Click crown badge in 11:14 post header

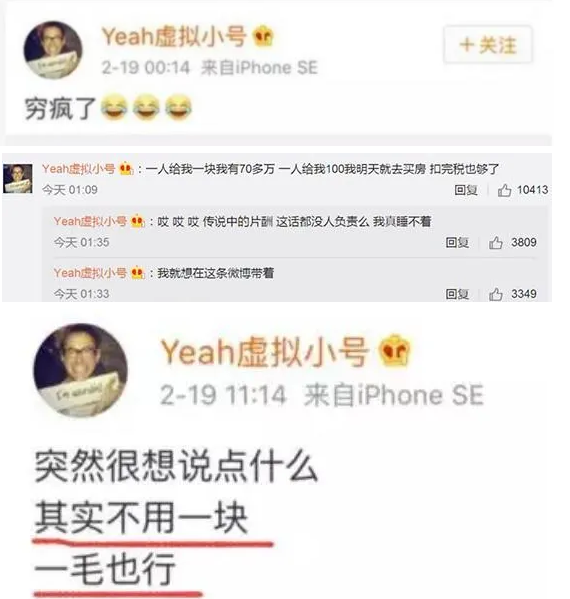pos(395,351)
